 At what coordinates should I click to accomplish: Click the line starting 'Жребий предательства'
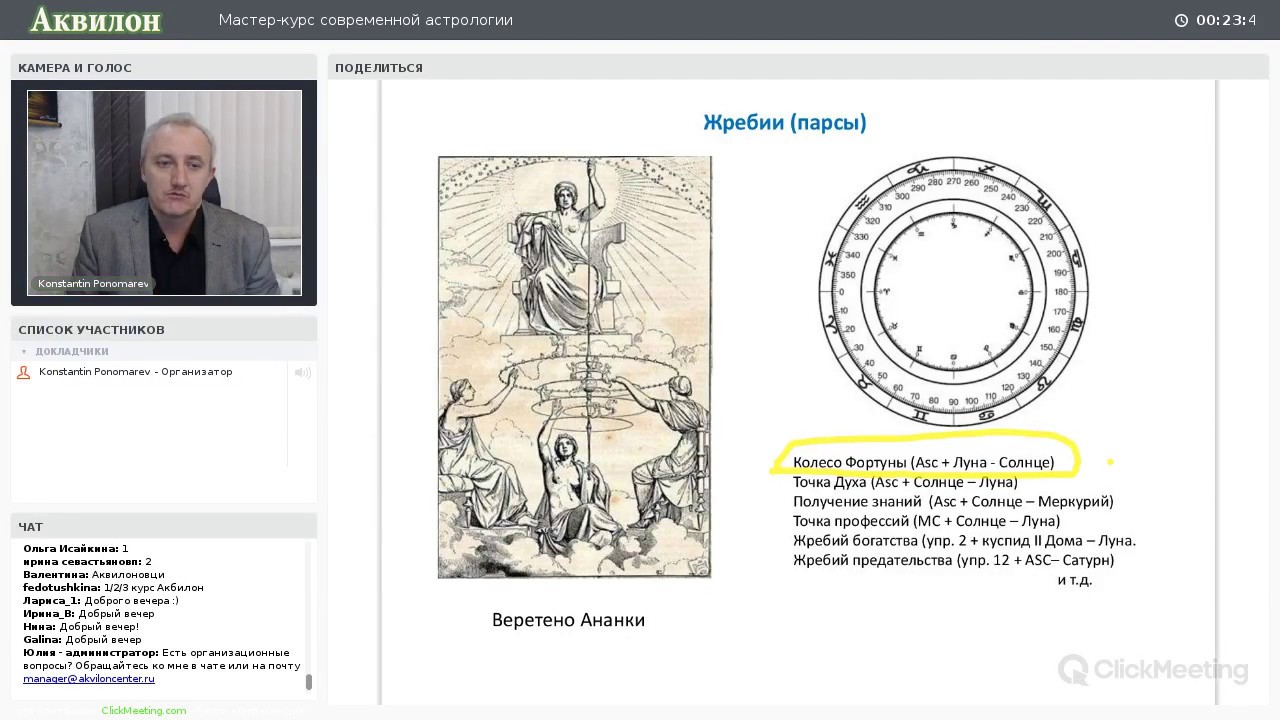click(x=954, y=560)
